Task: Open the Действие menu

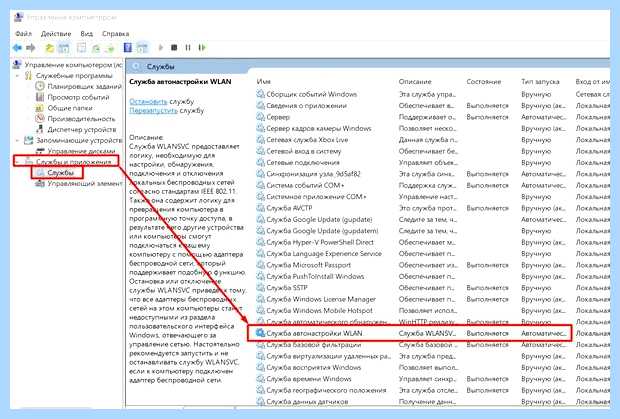Action: tap(56, 34)
